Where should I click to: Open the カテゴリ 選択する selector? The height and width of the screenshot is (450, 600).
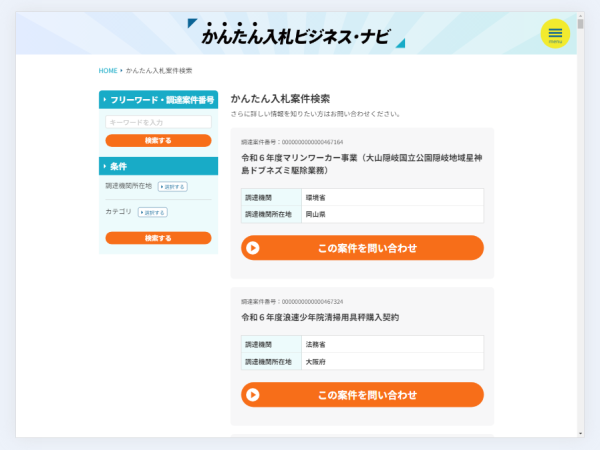(153, 212)
